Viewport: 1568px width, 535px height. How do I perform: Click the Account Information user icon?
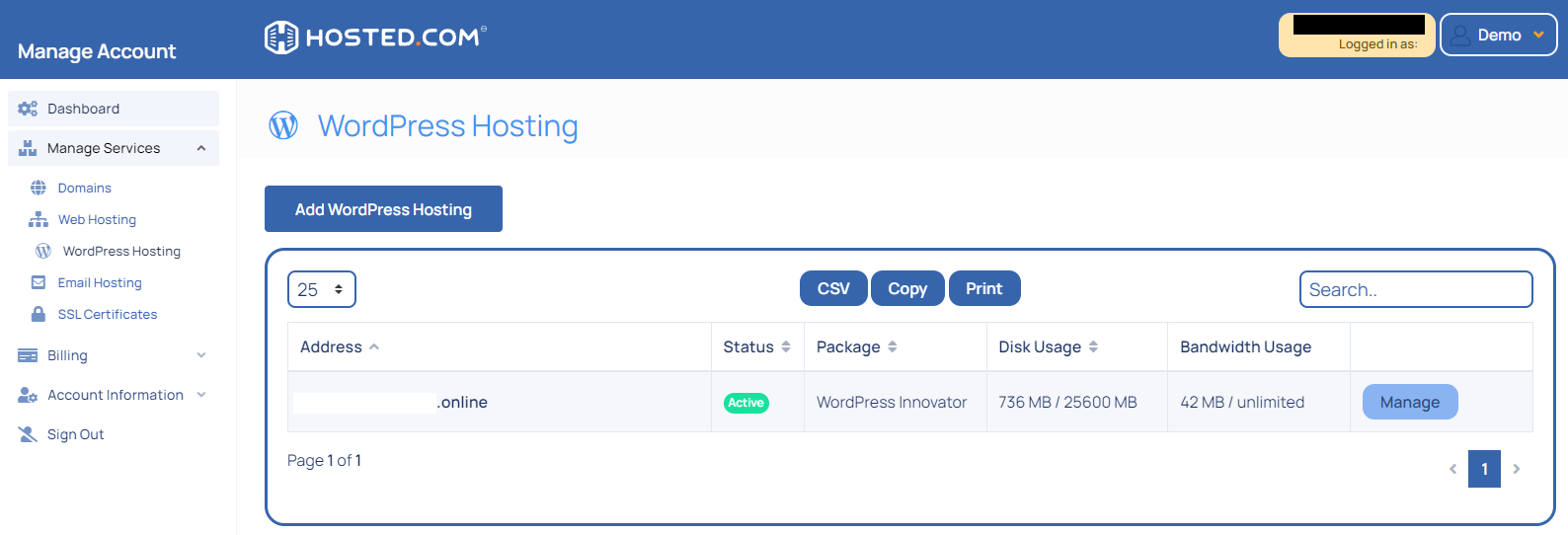click(28, 395)
